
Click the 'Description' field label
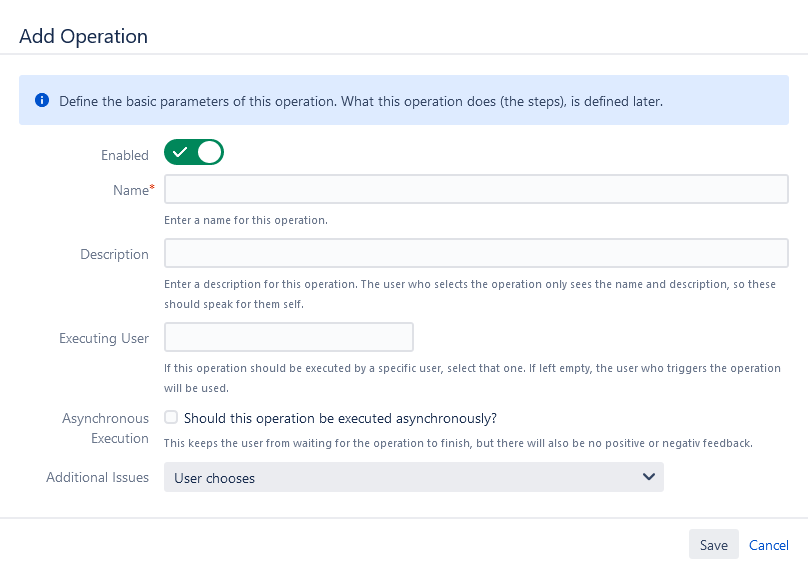[114, 254]
